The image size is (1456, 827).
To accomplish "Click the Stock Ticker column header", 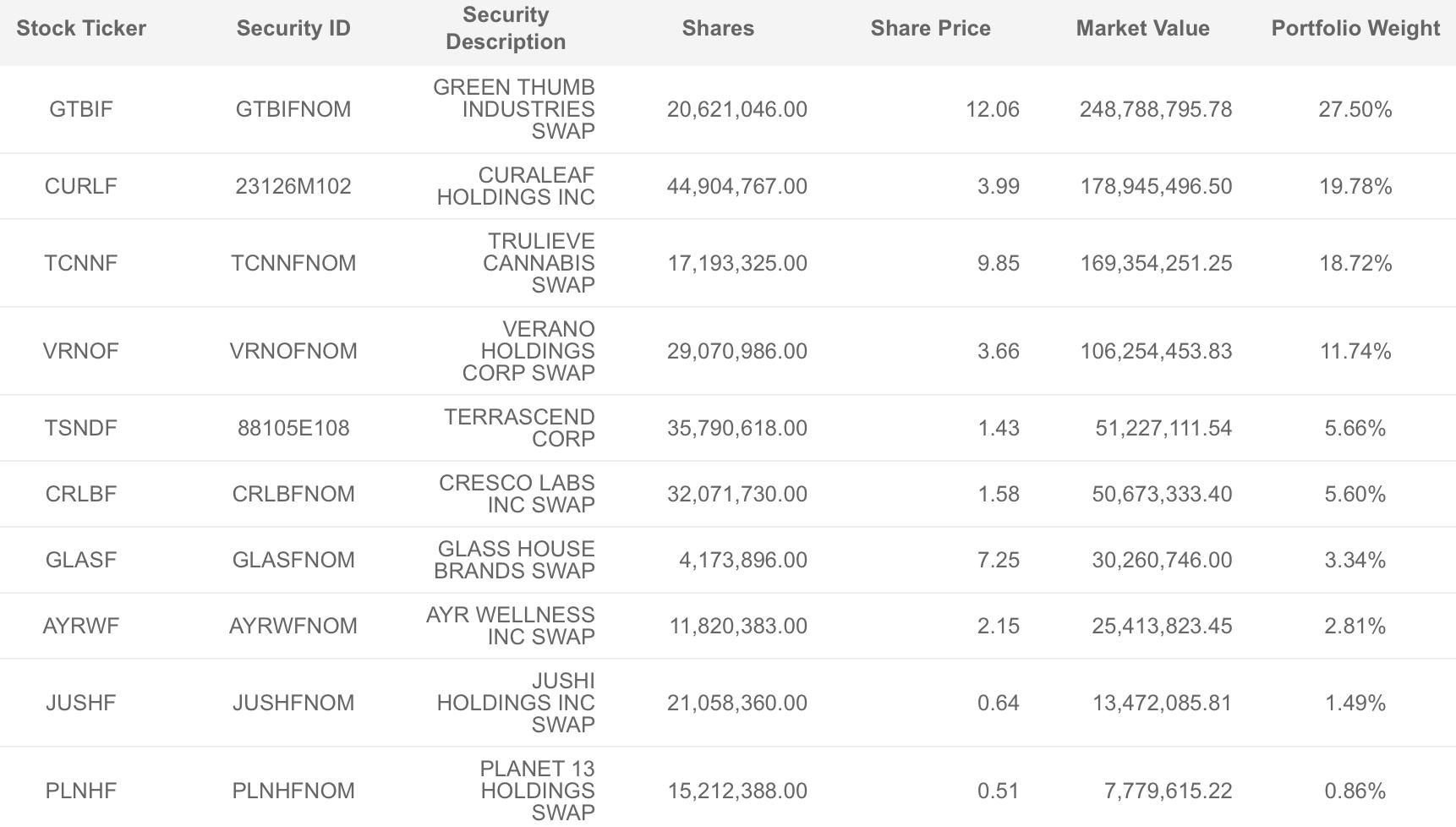I will 81,28.
